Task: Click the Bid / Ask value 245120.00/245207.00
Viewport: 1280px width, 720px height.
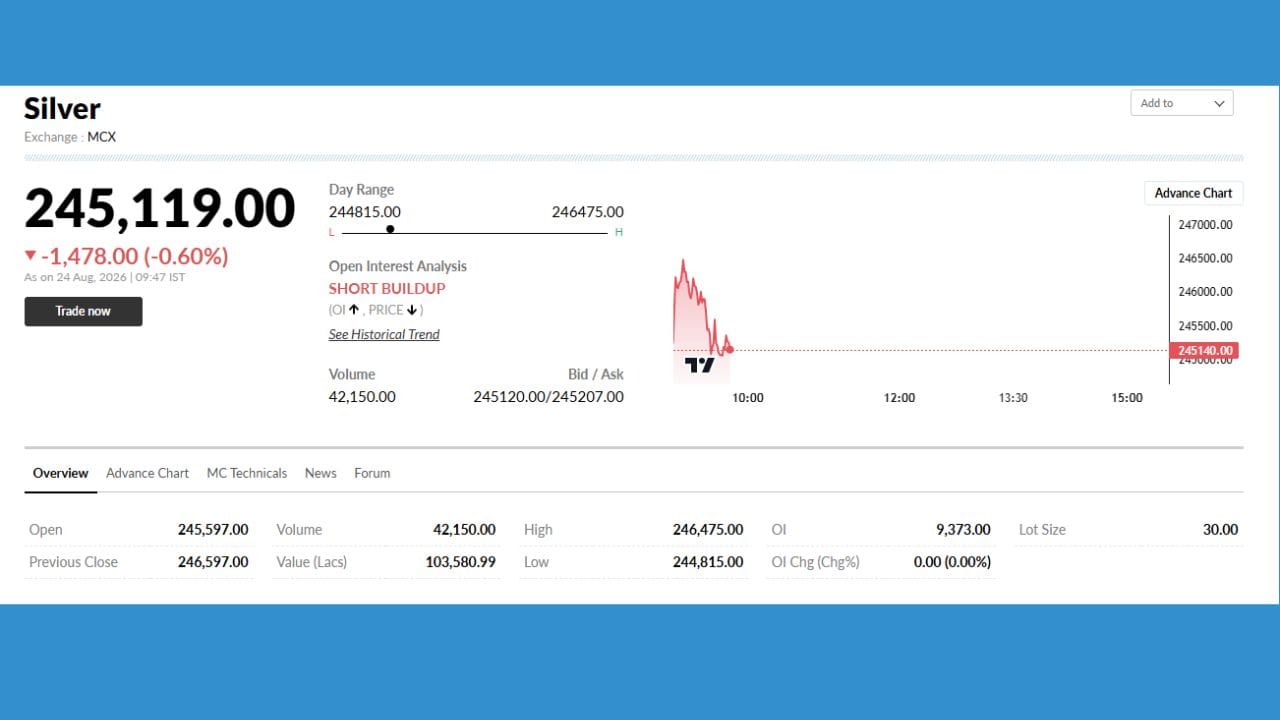Action: pyautogui.click(x=548, y=397)
